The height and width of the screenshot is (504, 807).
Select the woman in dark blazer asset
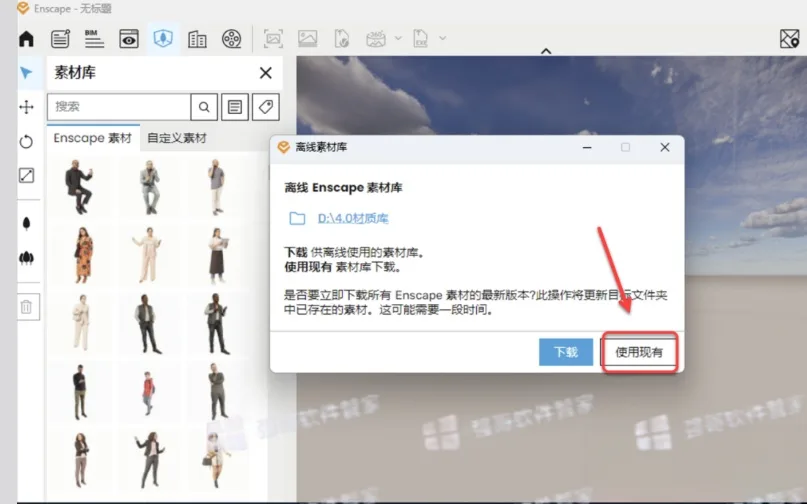(81, 459)
